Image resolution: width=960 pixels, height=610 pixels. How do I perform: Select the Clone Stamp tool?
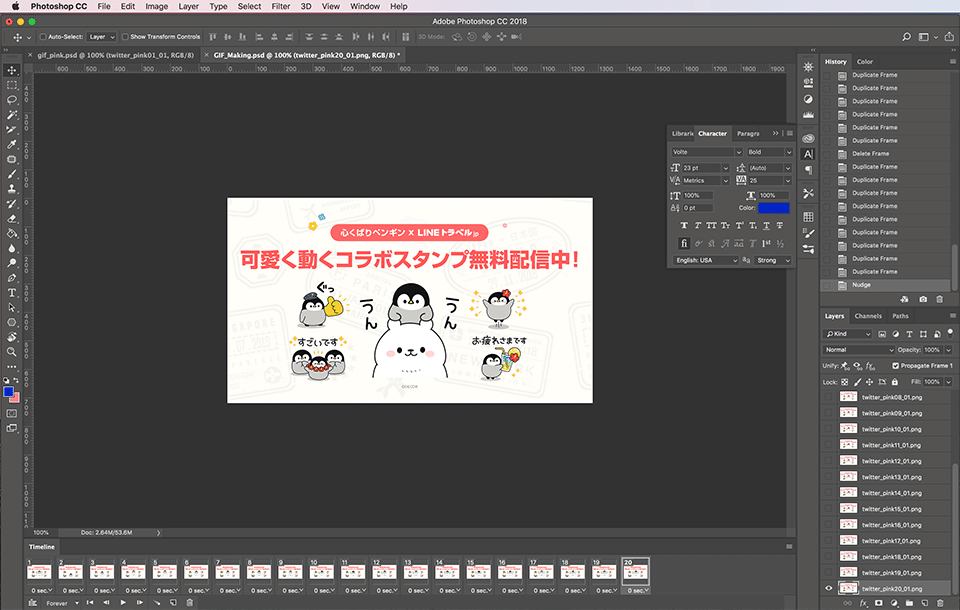(12, 189)
